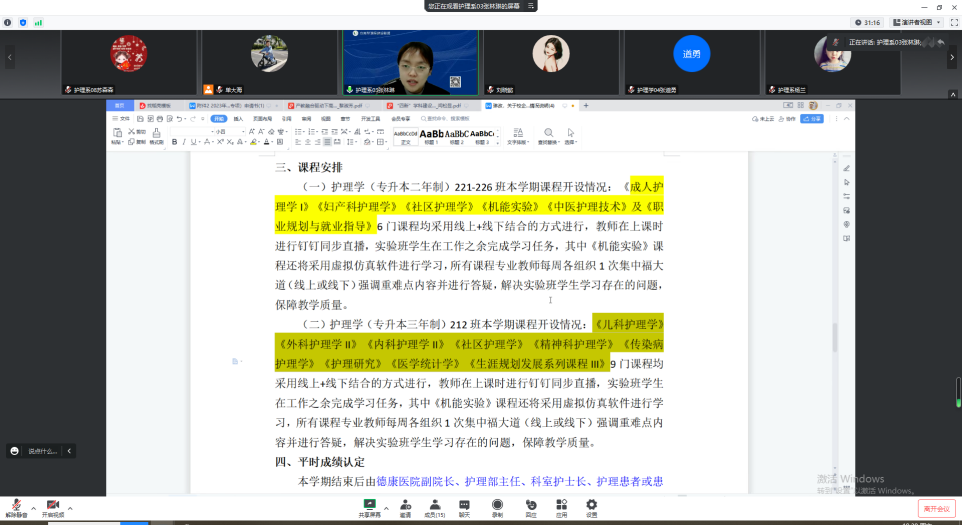
Task: Show the members list panel
Action: click(434, 505)
